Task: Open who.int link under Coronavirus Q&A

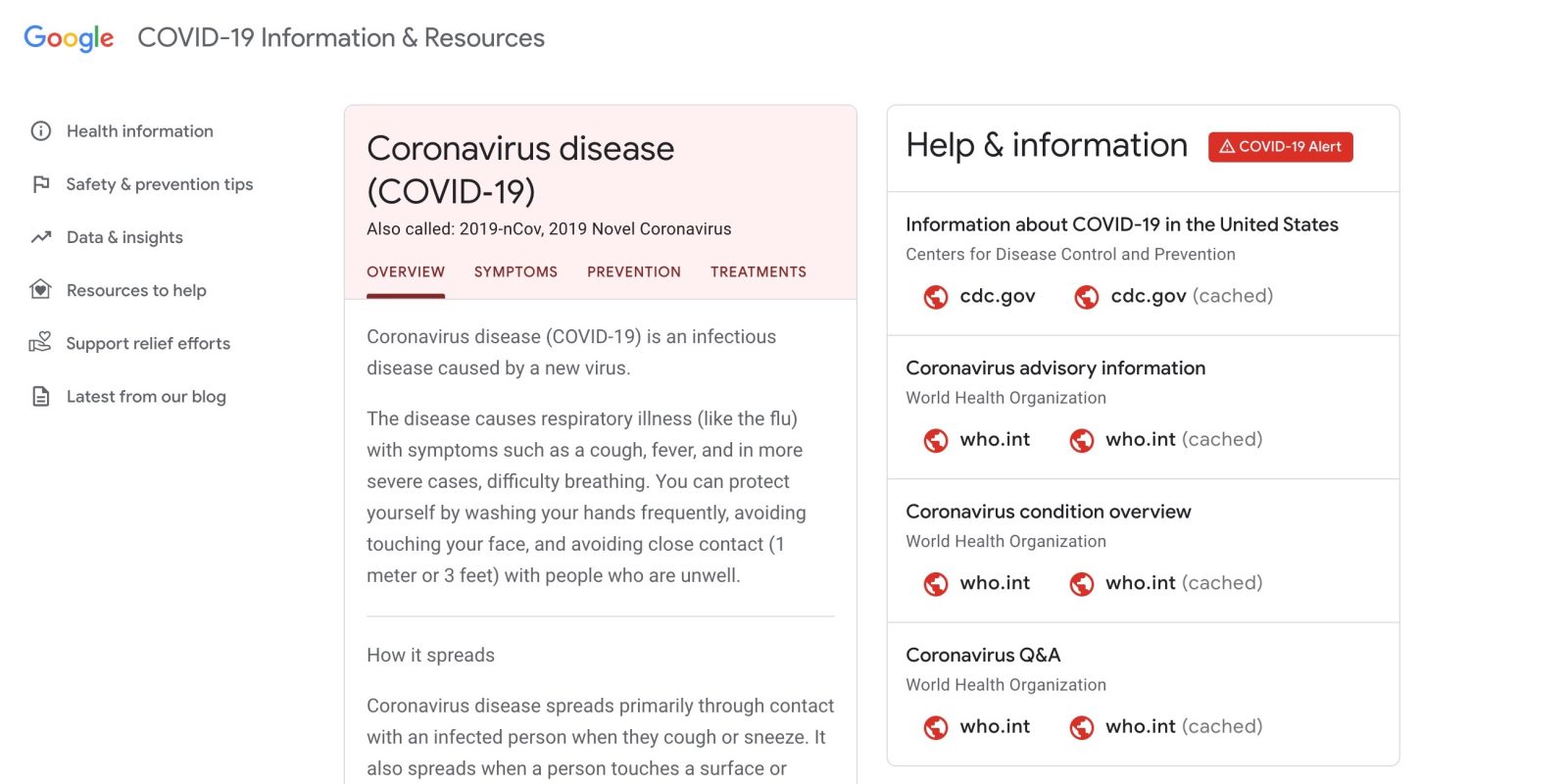Action: point(995,726)
